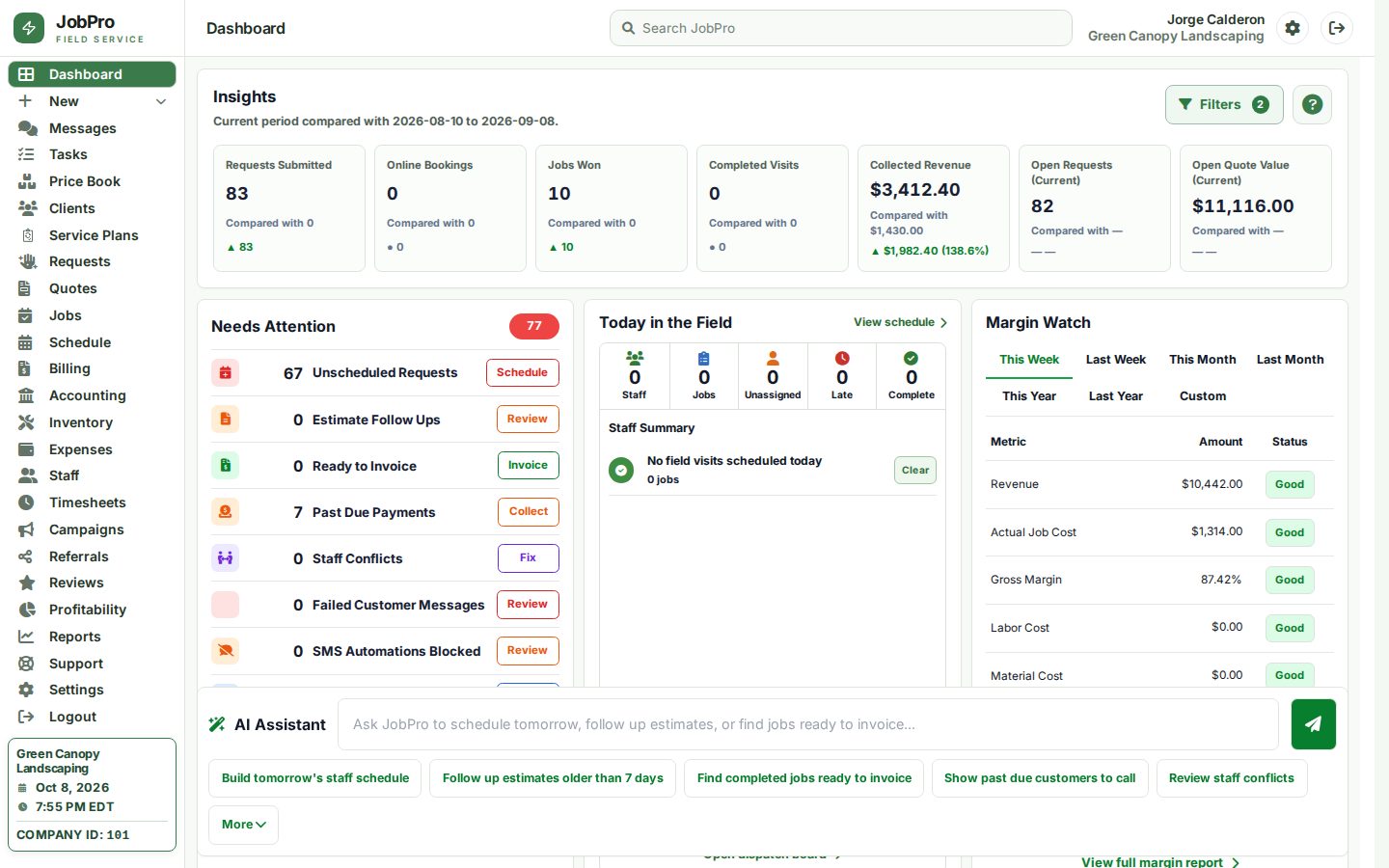Choose Logout in the sidebar menu
The width and height of the screenshot is (1389, 868).
92,717
